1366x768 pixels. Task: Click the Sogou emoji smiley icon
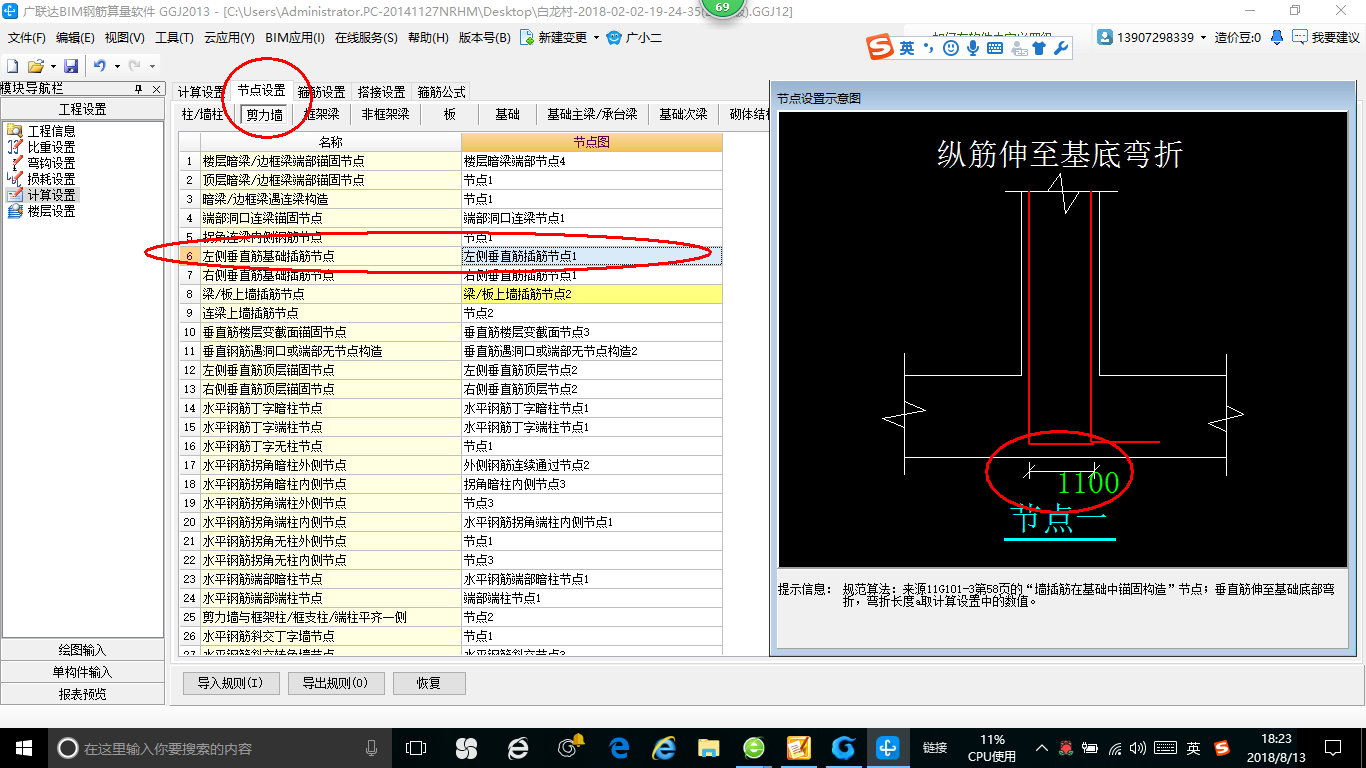pos(951,48)
